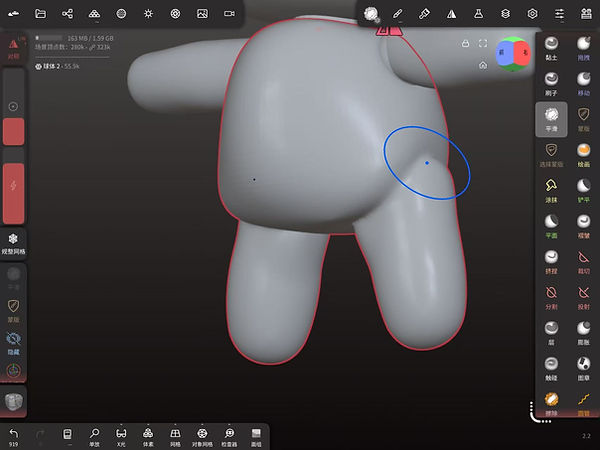Toggle the symmetry (对称) warning button
The width and height of the screenshot is (600, 450).
13,49
